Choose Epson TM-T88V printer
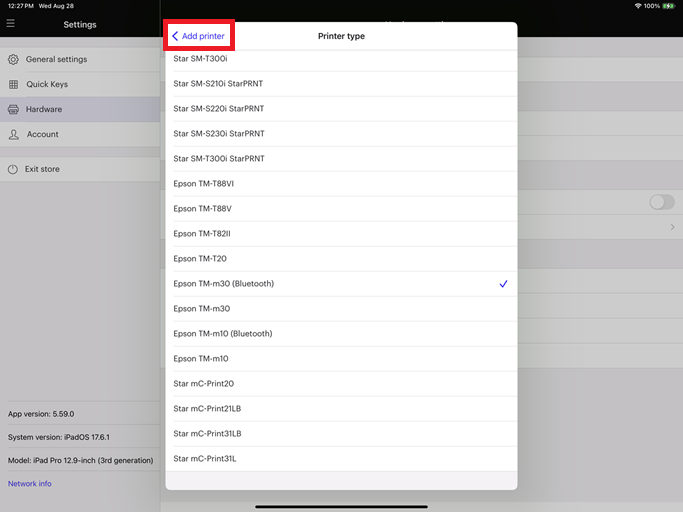 [342, 209]
